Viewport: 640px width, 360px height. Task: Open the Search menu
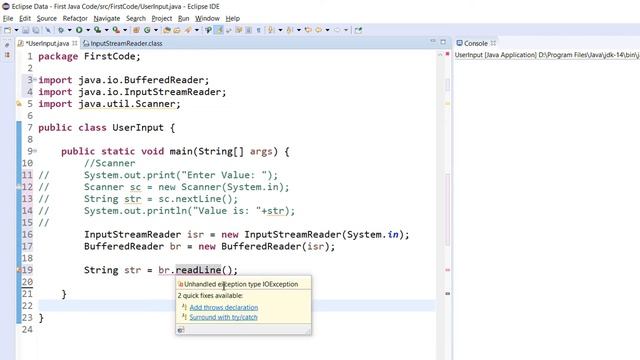[136, 18]
